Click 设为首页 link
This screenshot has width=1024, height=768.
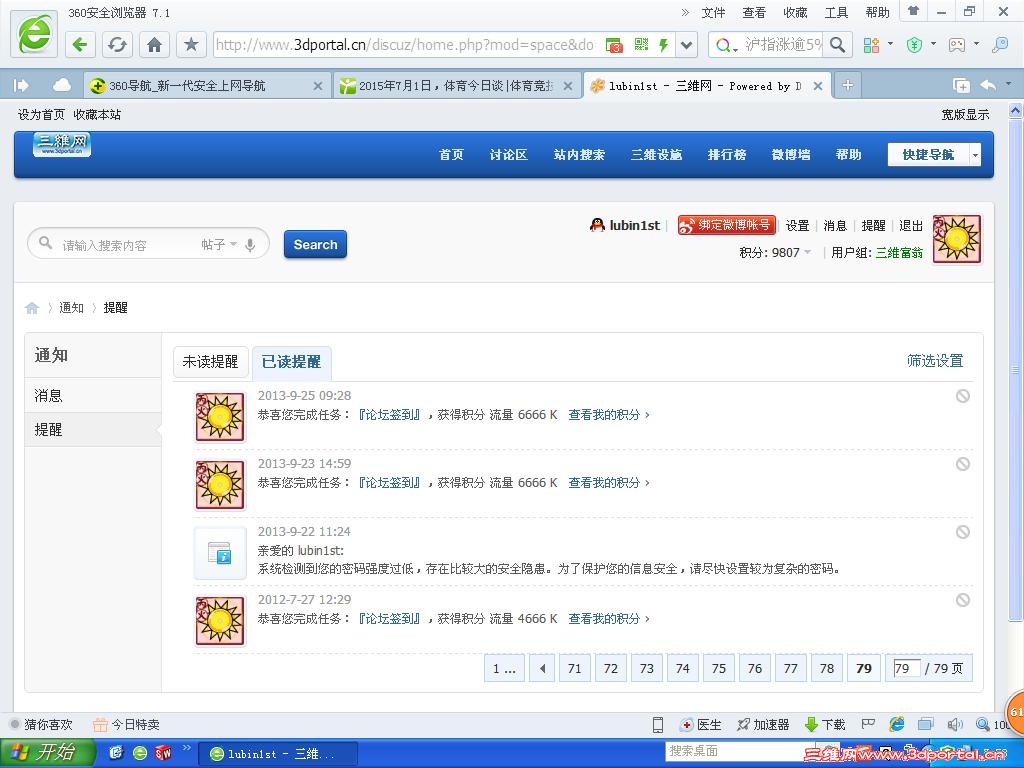pyautogui.click(x=41, y=114)
